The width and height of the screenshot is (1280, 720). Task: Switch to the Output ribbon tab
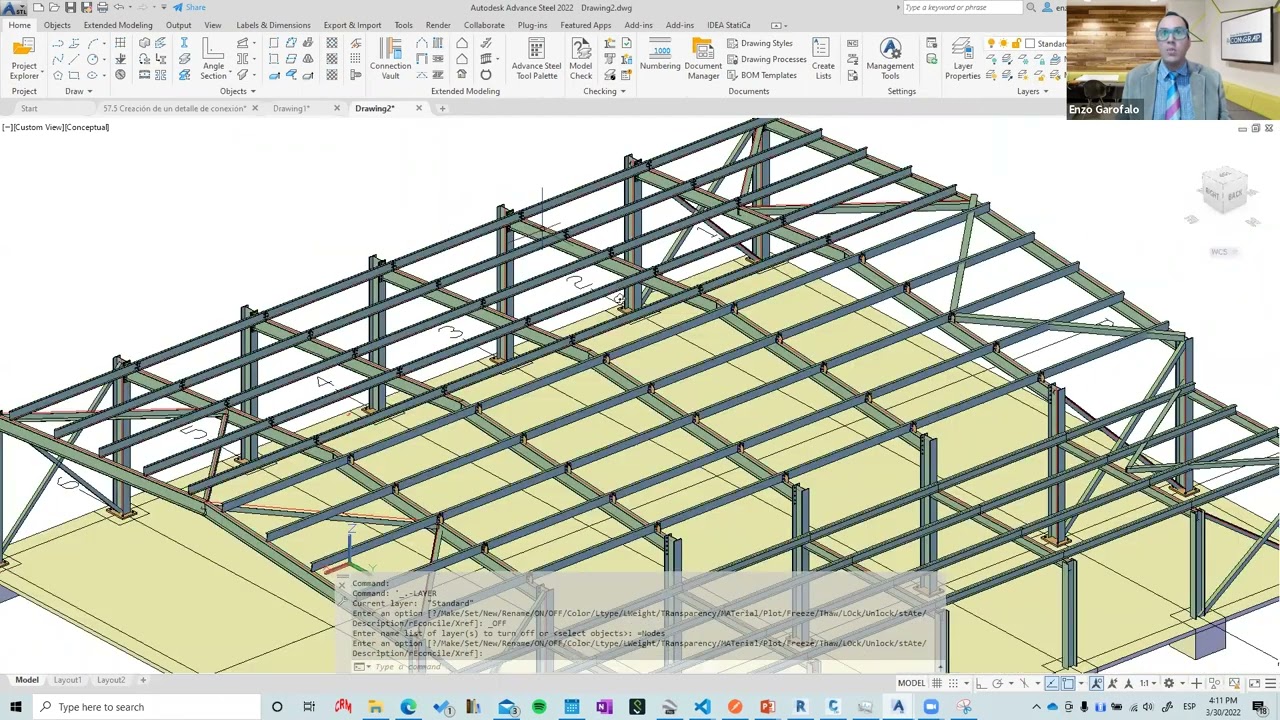click(x=178, y=25)
